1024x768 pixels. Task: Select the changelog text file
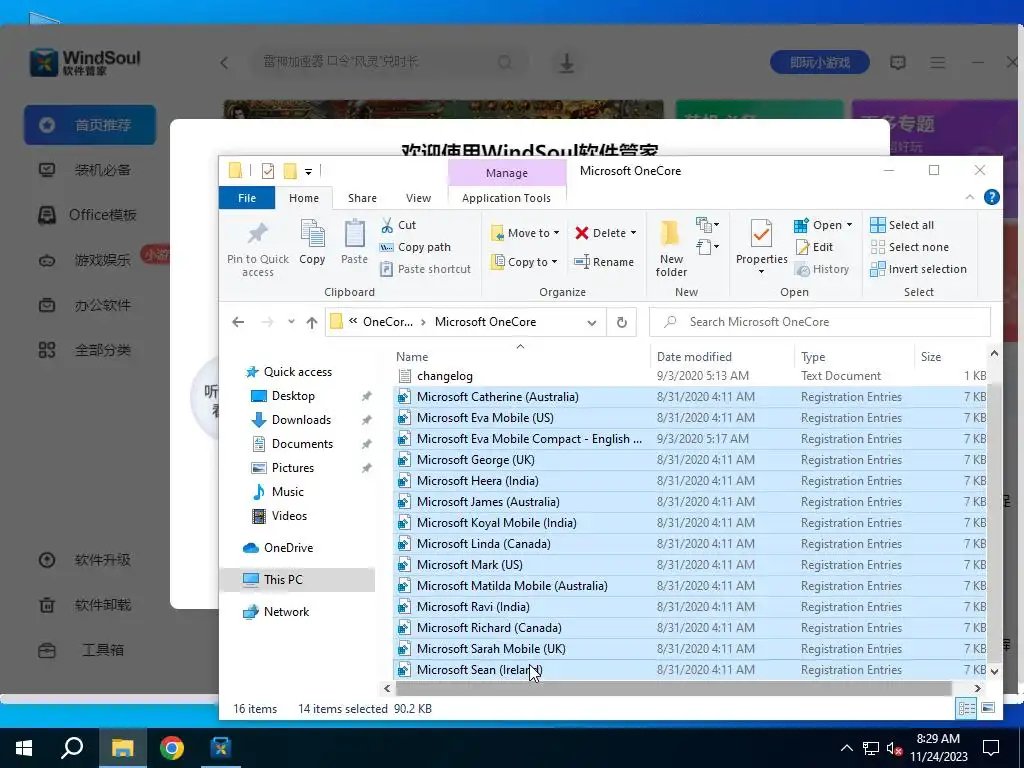[x=444, y=376]
